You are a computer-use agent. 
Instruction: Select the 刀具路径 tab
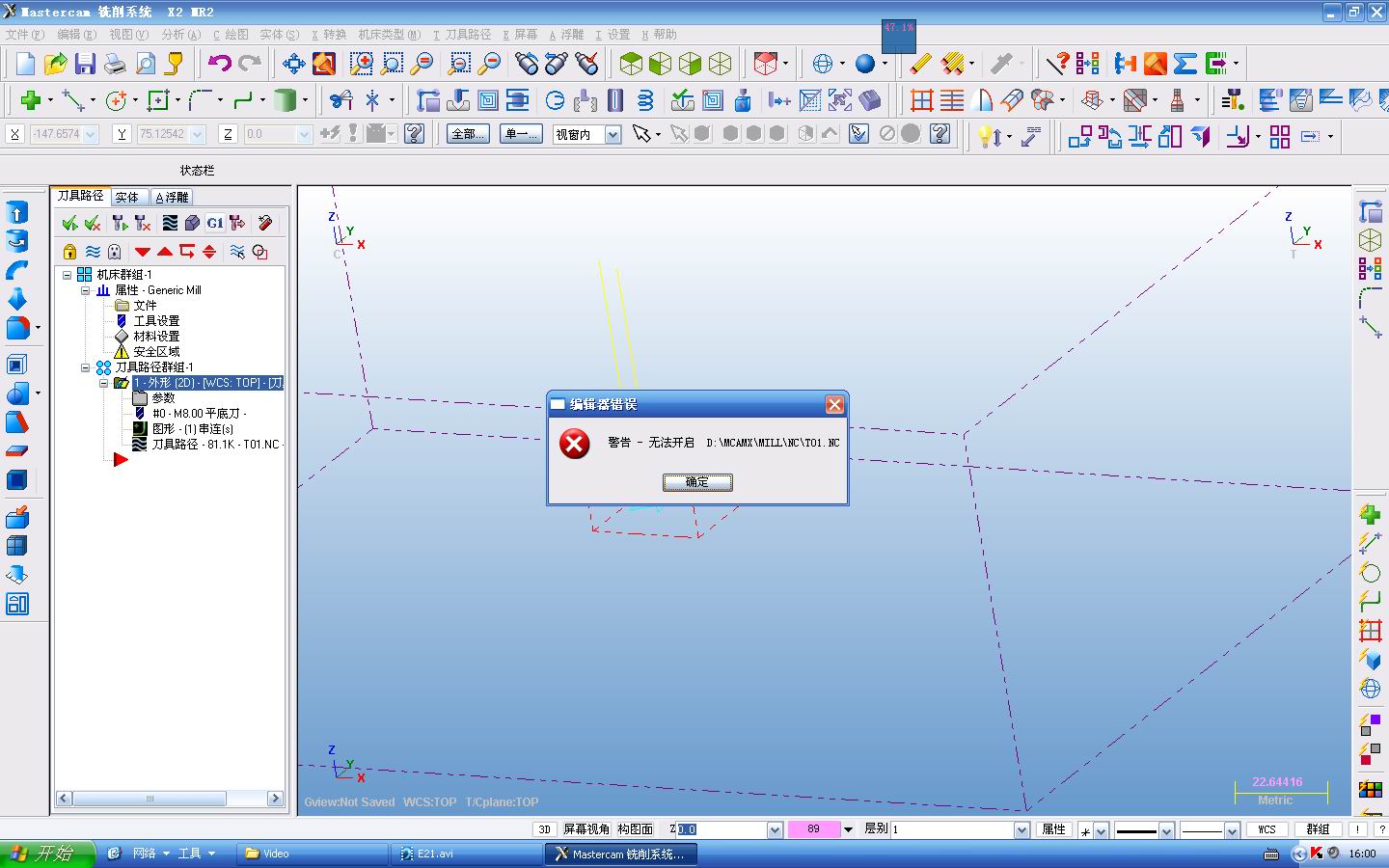80,196
